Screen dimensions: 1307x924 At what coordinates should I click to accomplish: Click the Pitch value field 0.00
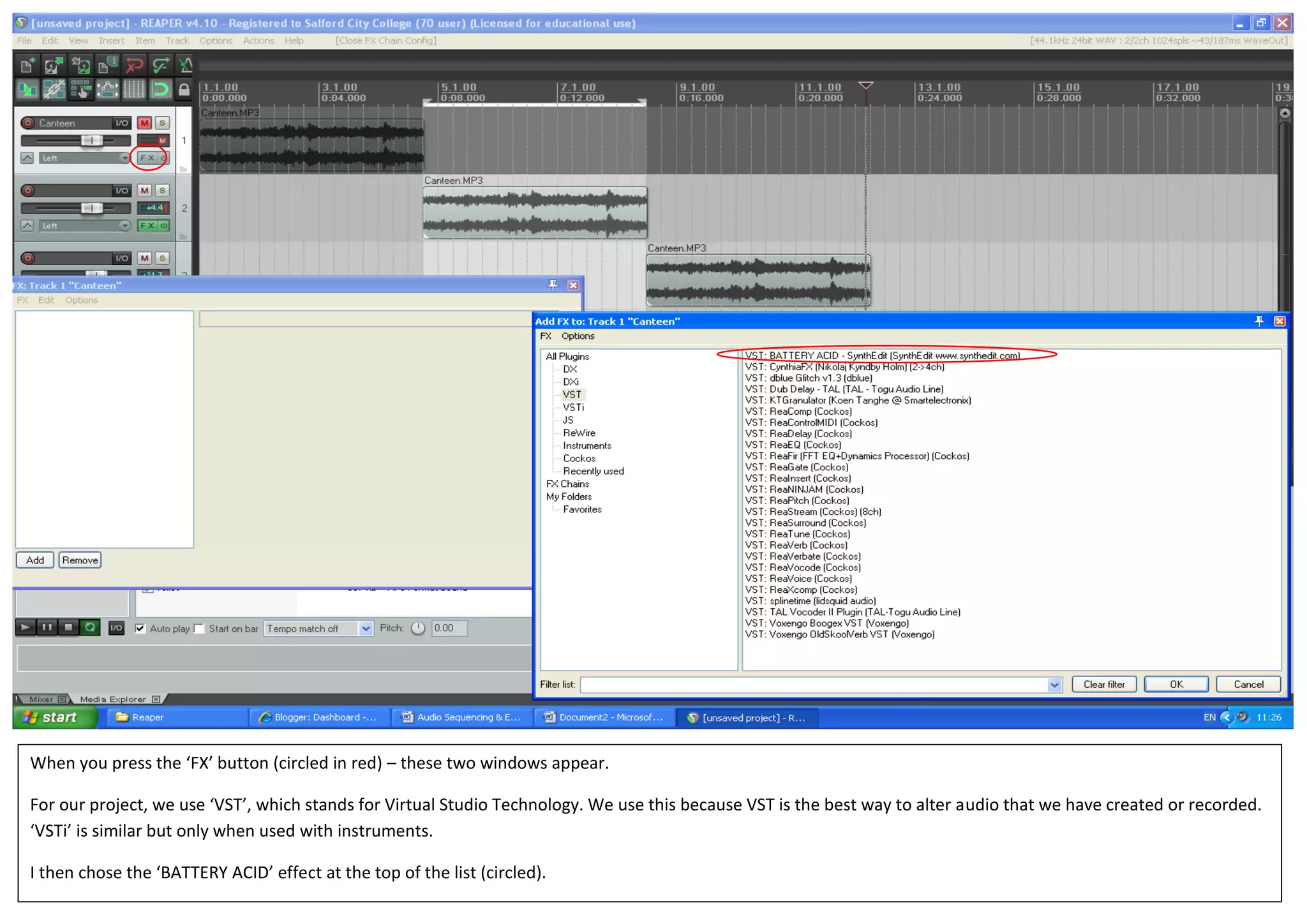(x=449, y=629)
